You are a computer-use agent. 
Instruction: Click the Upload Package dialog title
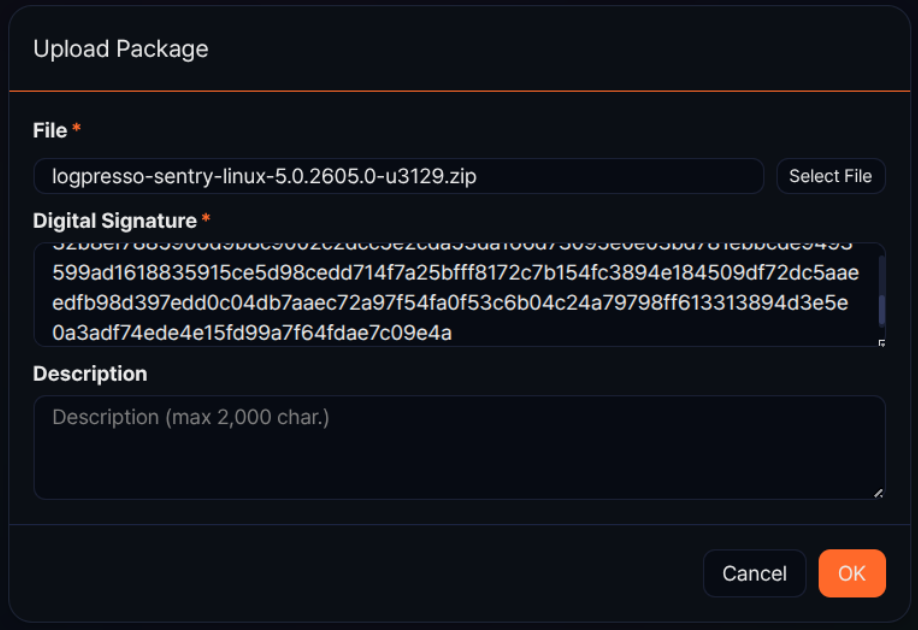(x=121, y=49)
